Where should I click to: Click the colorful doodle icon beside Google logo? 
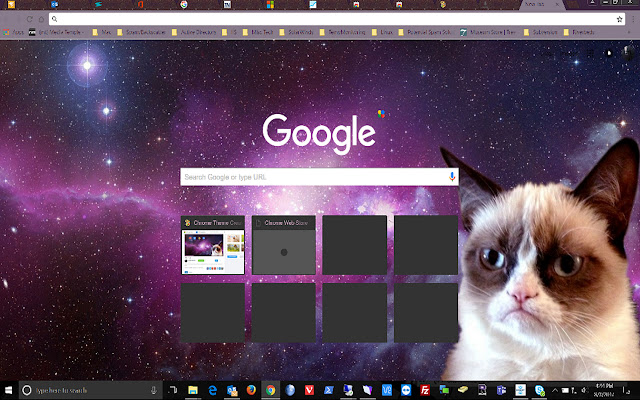pos(381,114)
